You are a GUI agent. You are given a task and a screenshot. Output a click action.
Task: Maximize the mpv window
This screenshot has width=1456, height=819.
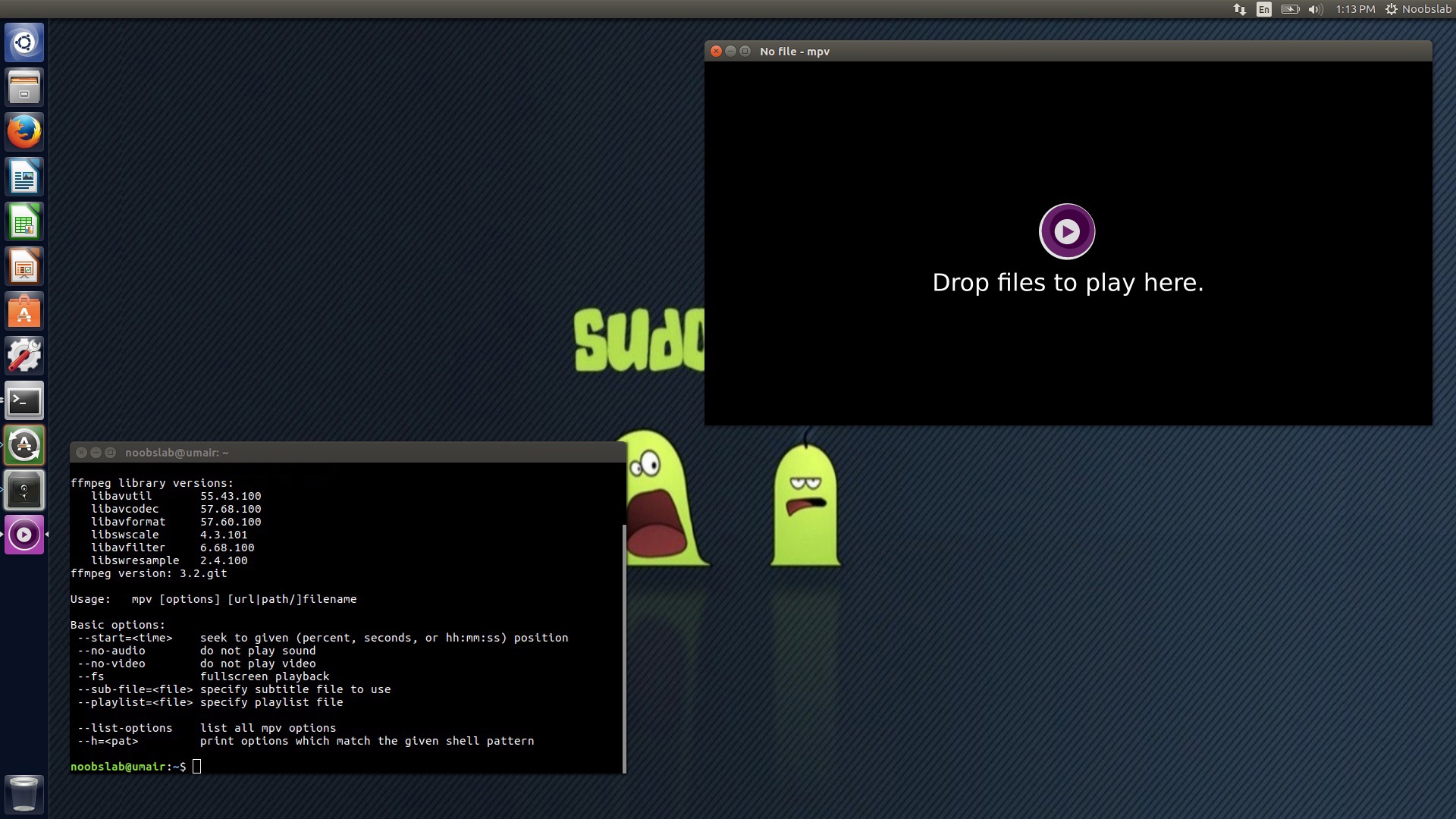click(745, 51)
